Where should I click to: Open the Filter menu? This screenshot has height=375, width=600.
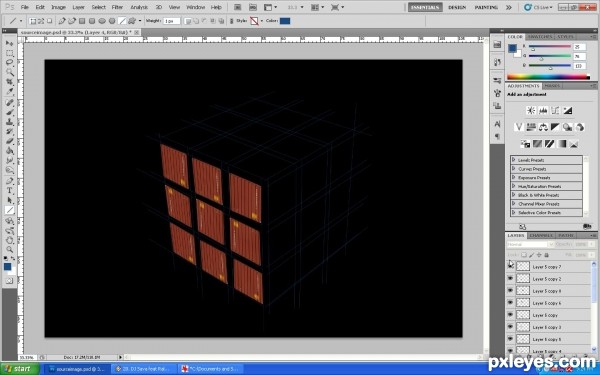coord(117,7)
